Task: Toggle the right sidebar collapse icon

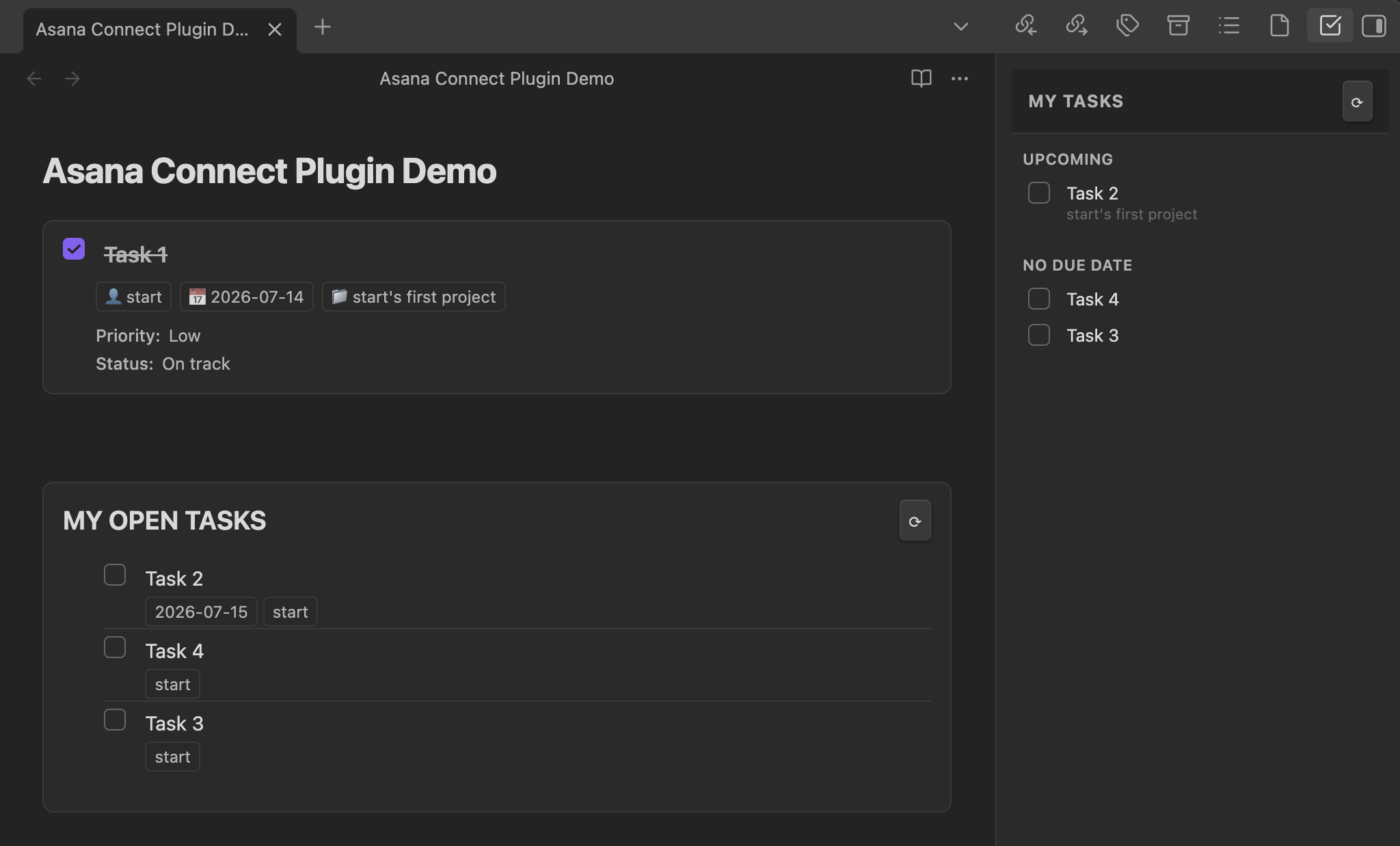Action: coord(1373,26)
